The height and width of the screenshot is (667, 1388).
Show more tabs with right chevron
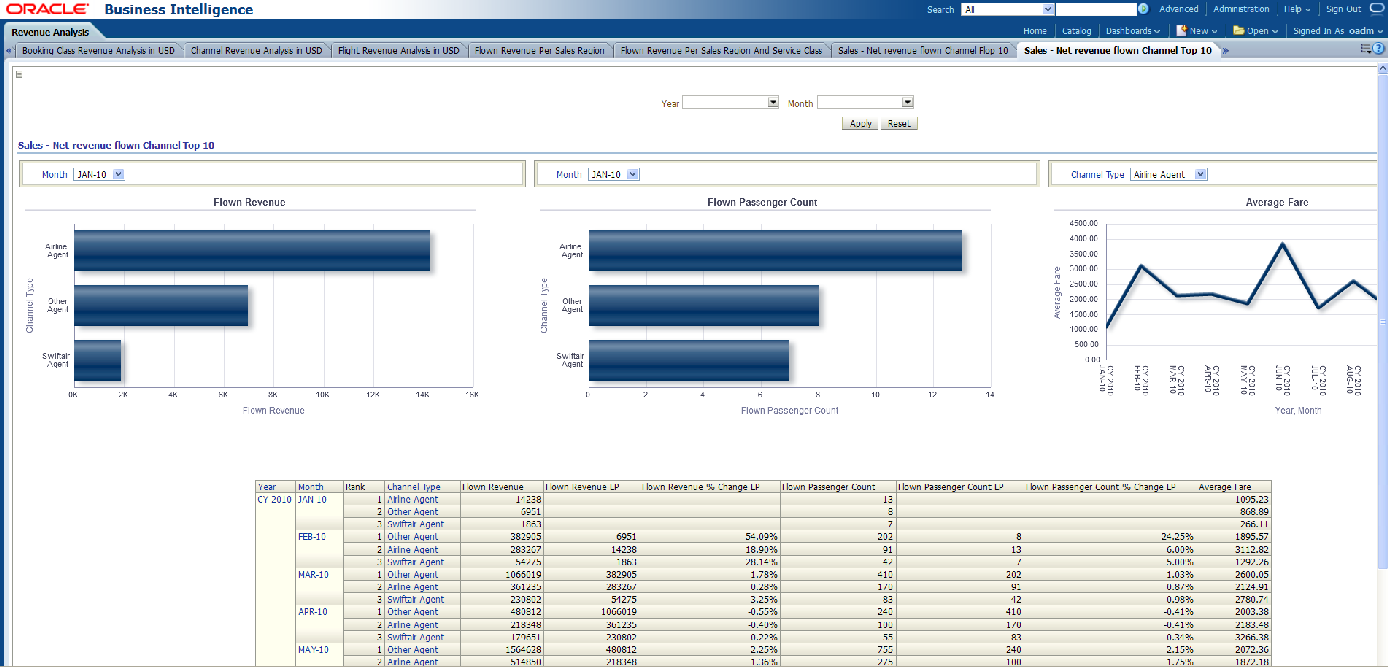pos(1226,50)
